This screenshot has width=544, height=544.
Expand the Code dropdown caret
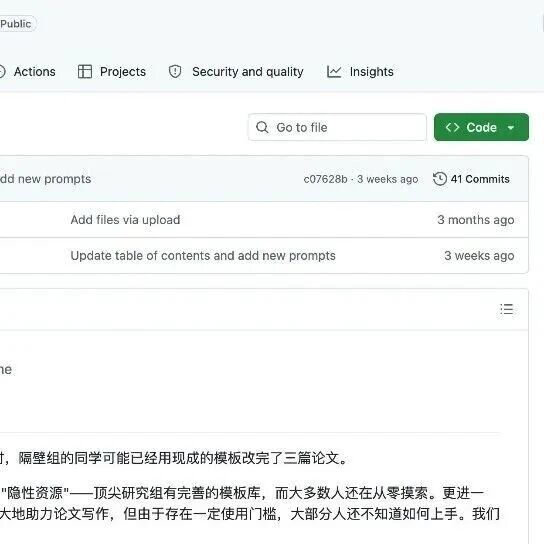pyautogui.click(x=511, y=128)
